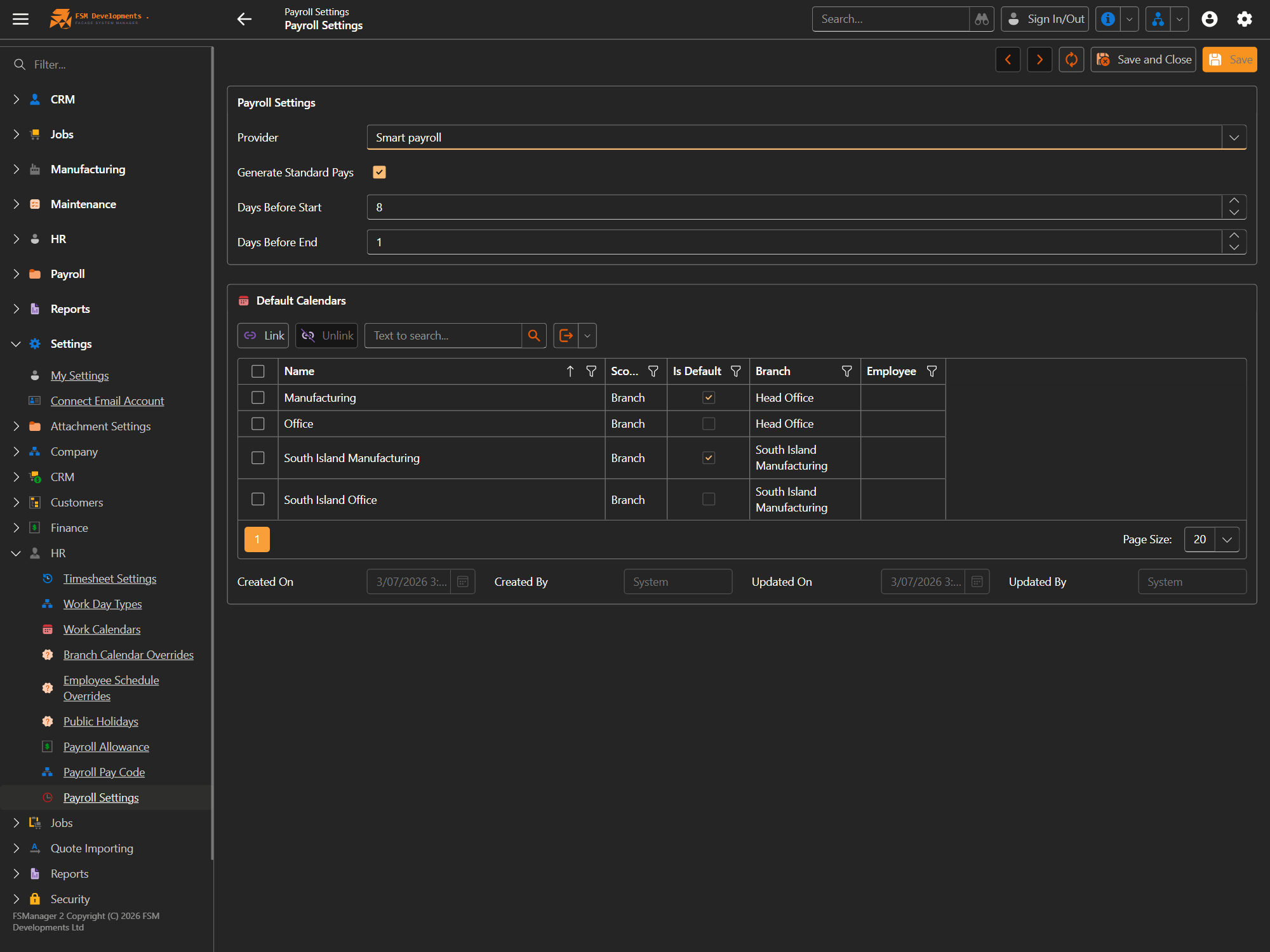Go to previous record arrow
Viewport: 1270px width, 952px height.
click(1008, 60)
